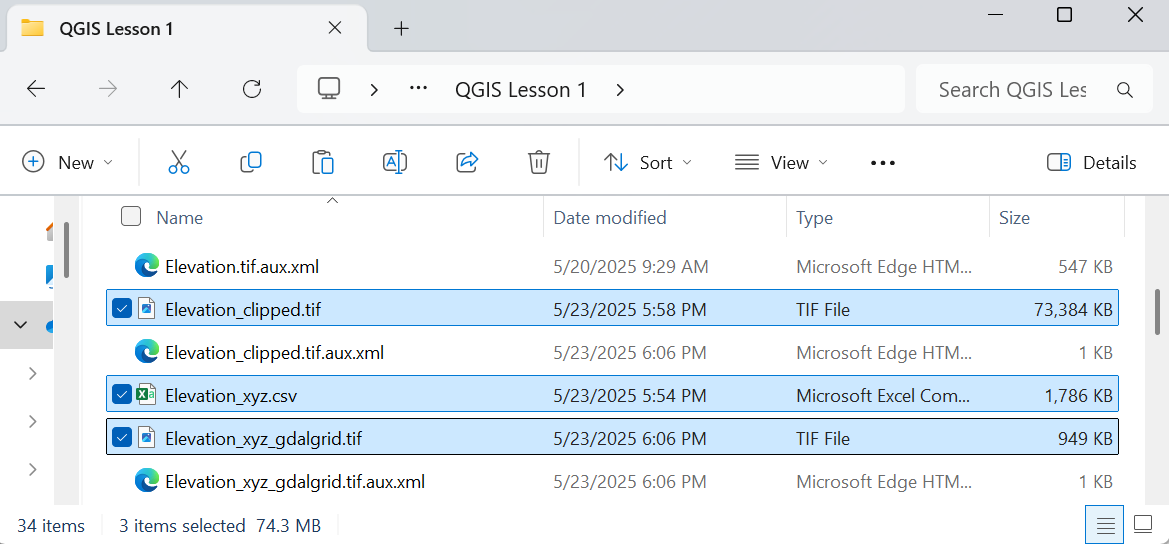Open the Sort dropdown menu
This screenshot has width=1169, height=544.
click(x=648, y=162)
